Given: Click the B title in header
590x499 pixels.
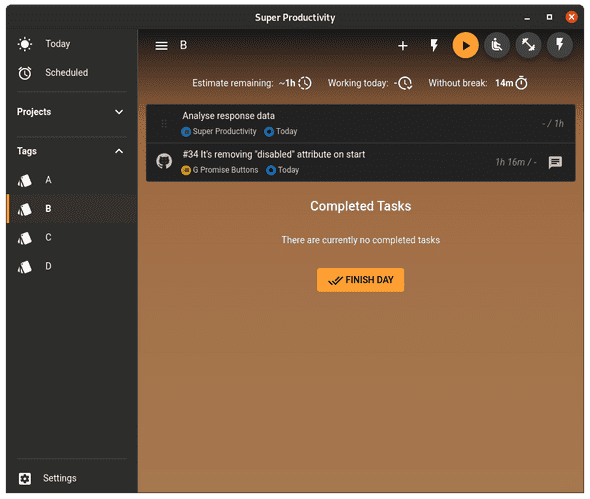Looking at the screenshot, I should (x=183, y=45).
